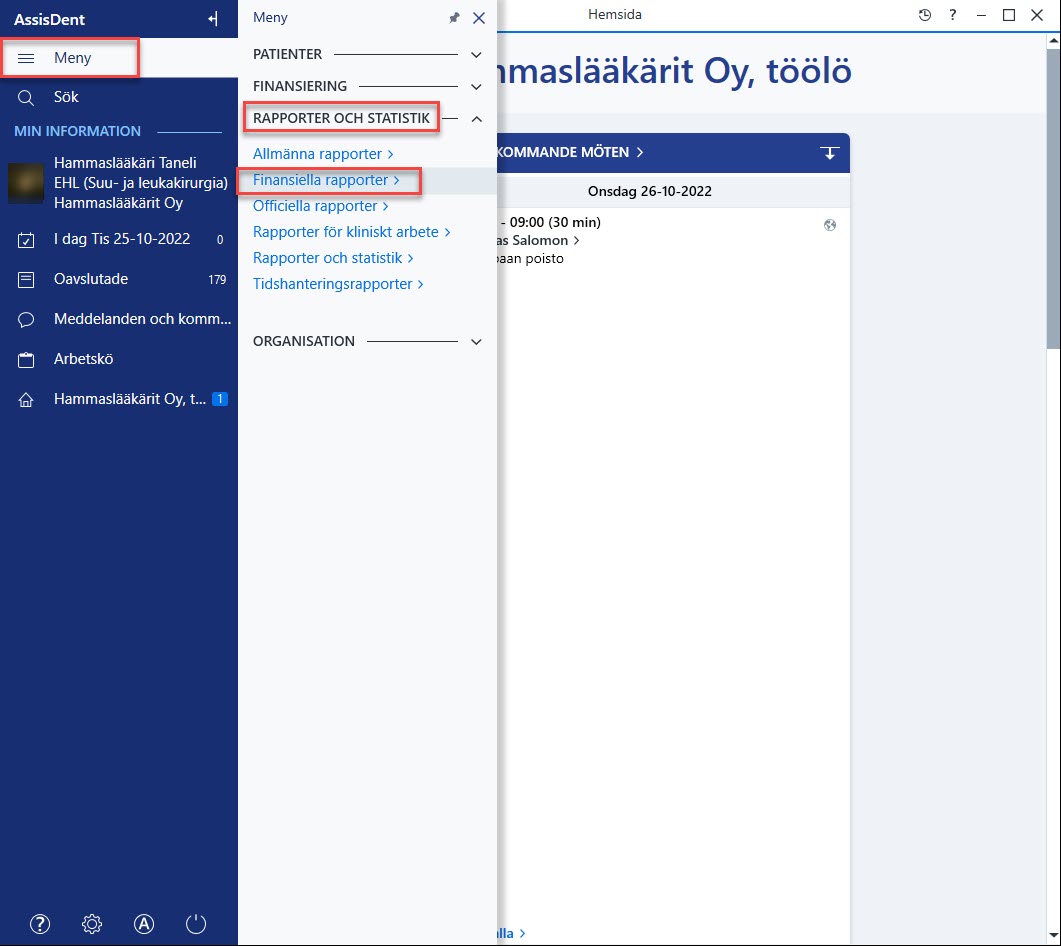This screenshot has height=946, width=1061.
Task: Click the question mark in title bar
Action: [953, 15]
